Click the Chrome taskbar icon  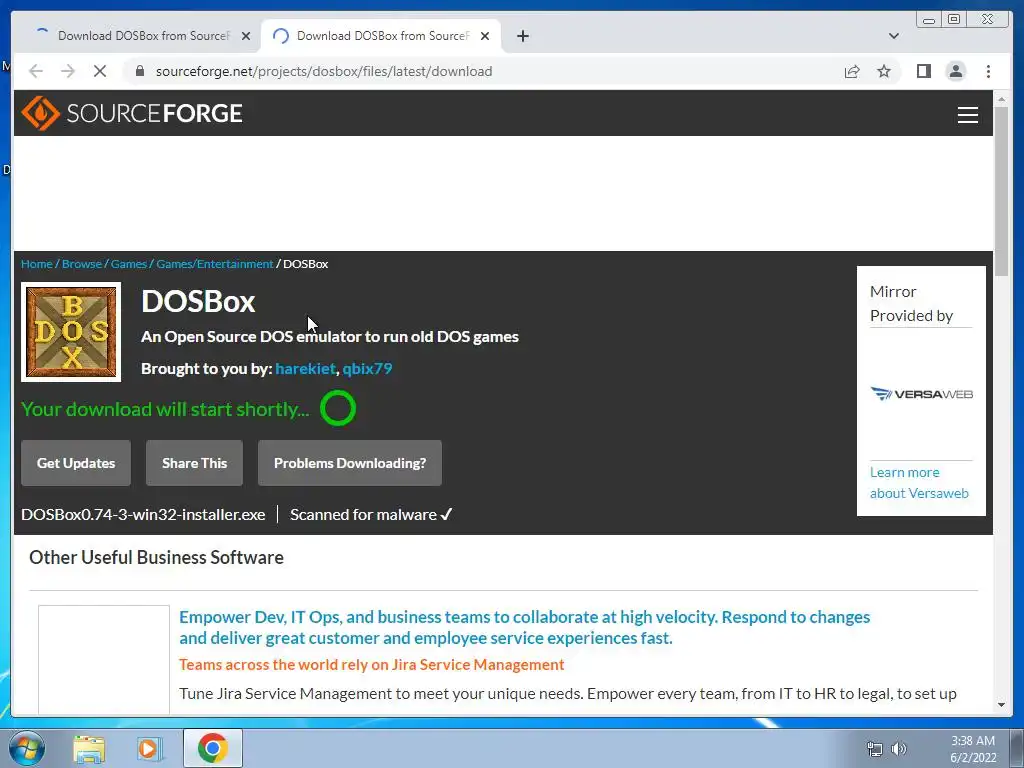click(x=212, y=748)
